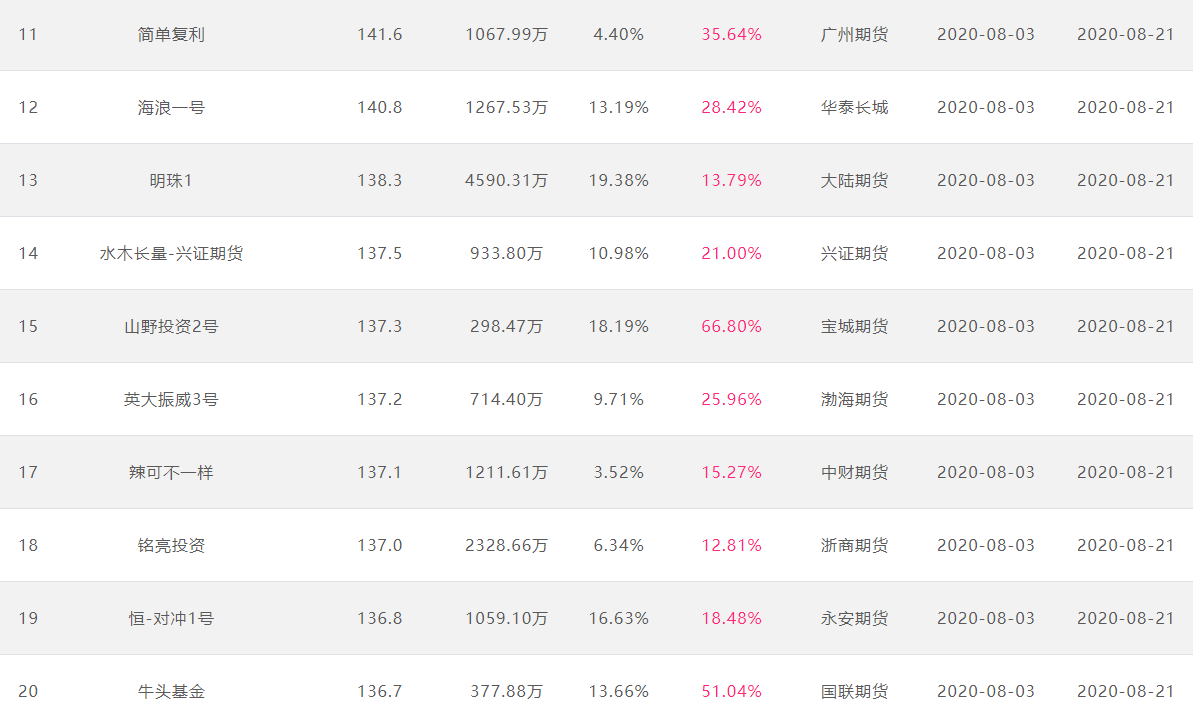This screenshot has width=1193, height=724.
Task: Click the 广州期货 company cell
Action: pyautogui.click(x=854, y=34)
